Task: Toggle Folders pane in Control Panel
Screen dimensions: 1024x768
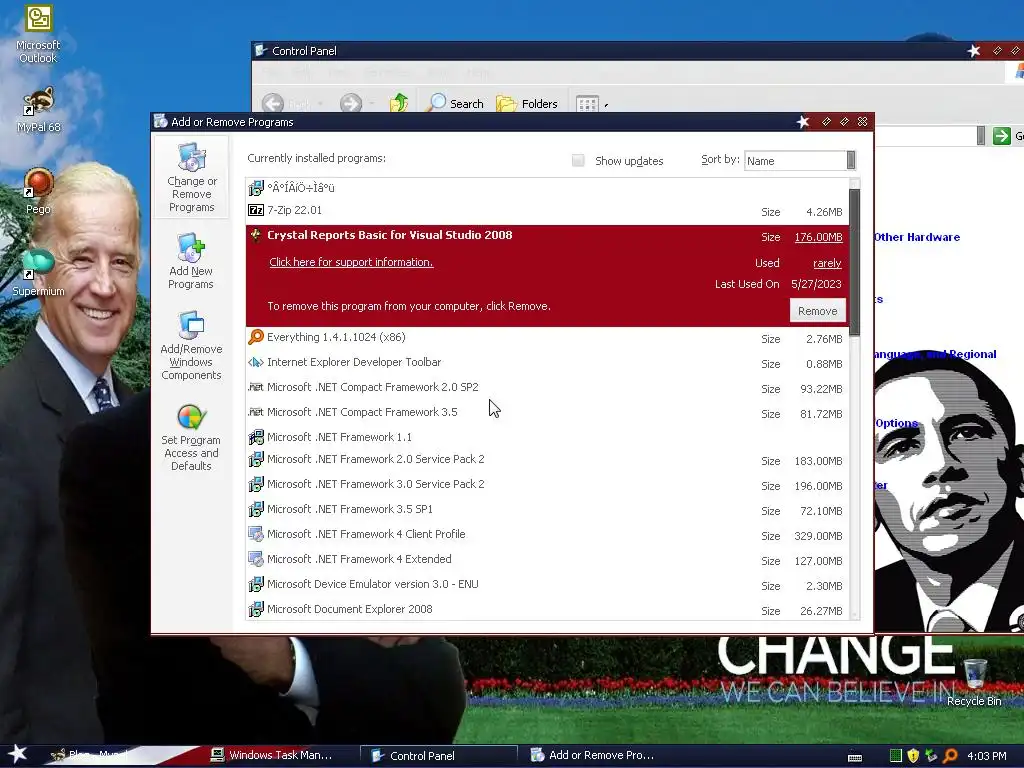Action: pos(527,103)
